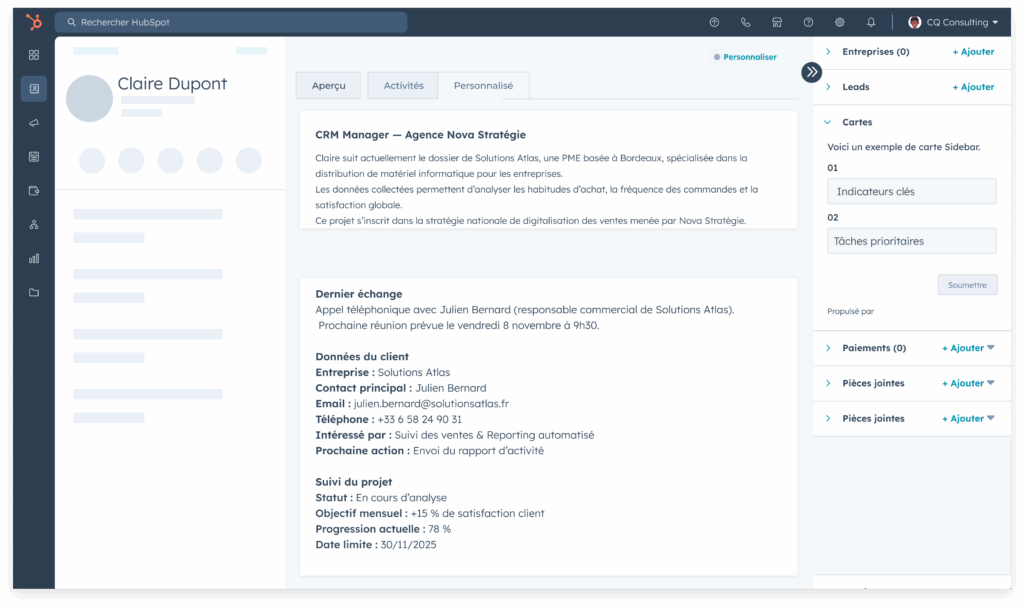The width and height of the screenshot is (1024, 607).
Task: Click the HubSpot sprocket logo
Action: coord(34,22)
